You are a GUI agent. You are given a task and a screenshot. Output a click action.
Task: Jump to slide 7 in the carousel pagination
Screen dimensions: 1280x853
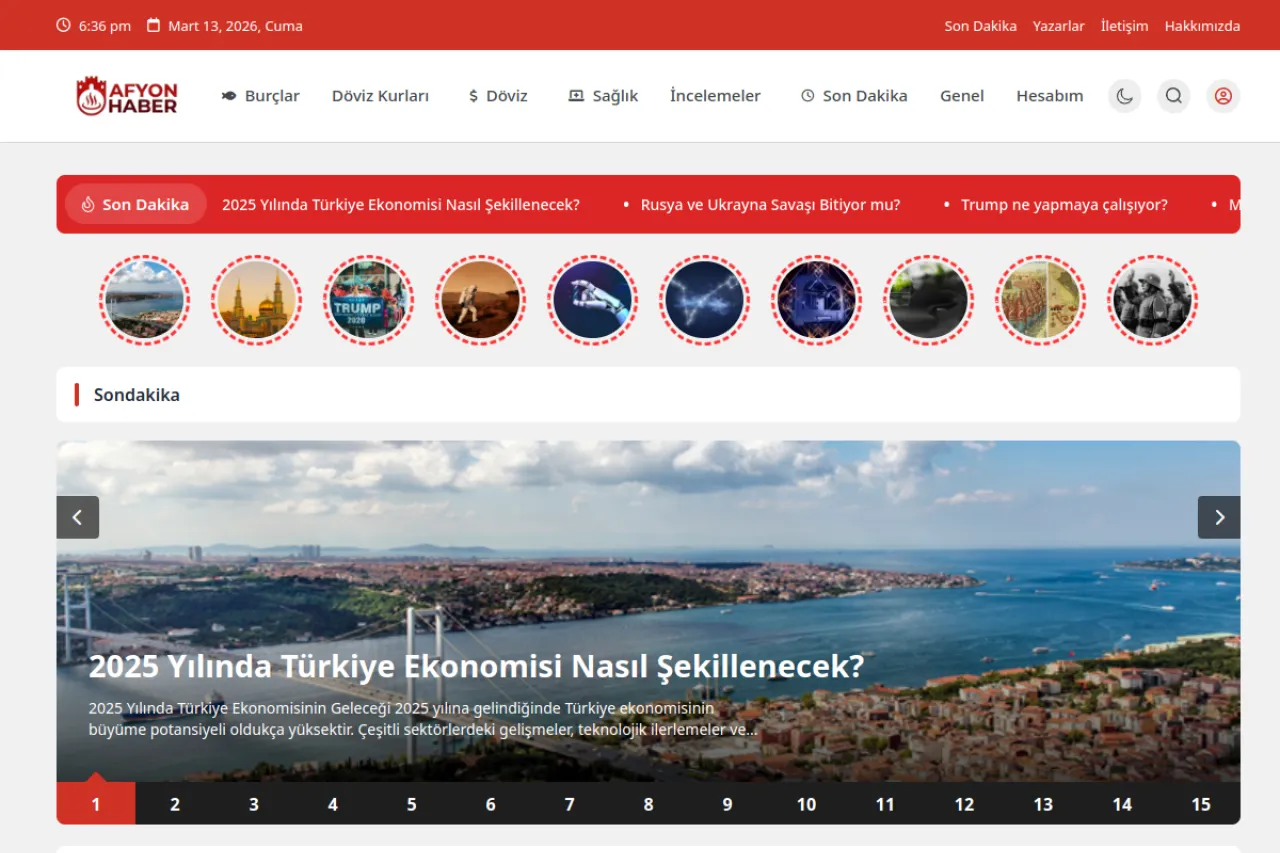[x=569, y=803]
